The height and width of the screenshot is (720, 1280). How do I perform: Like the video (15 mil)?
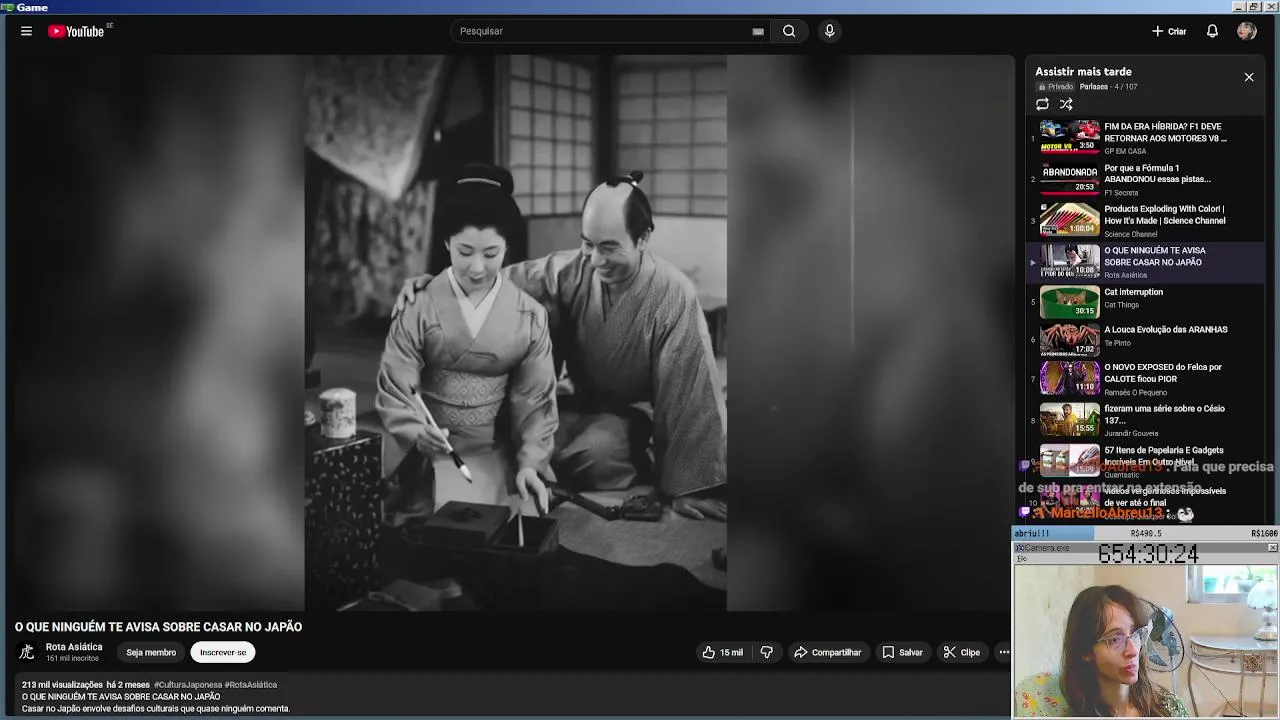coord(723,652)
